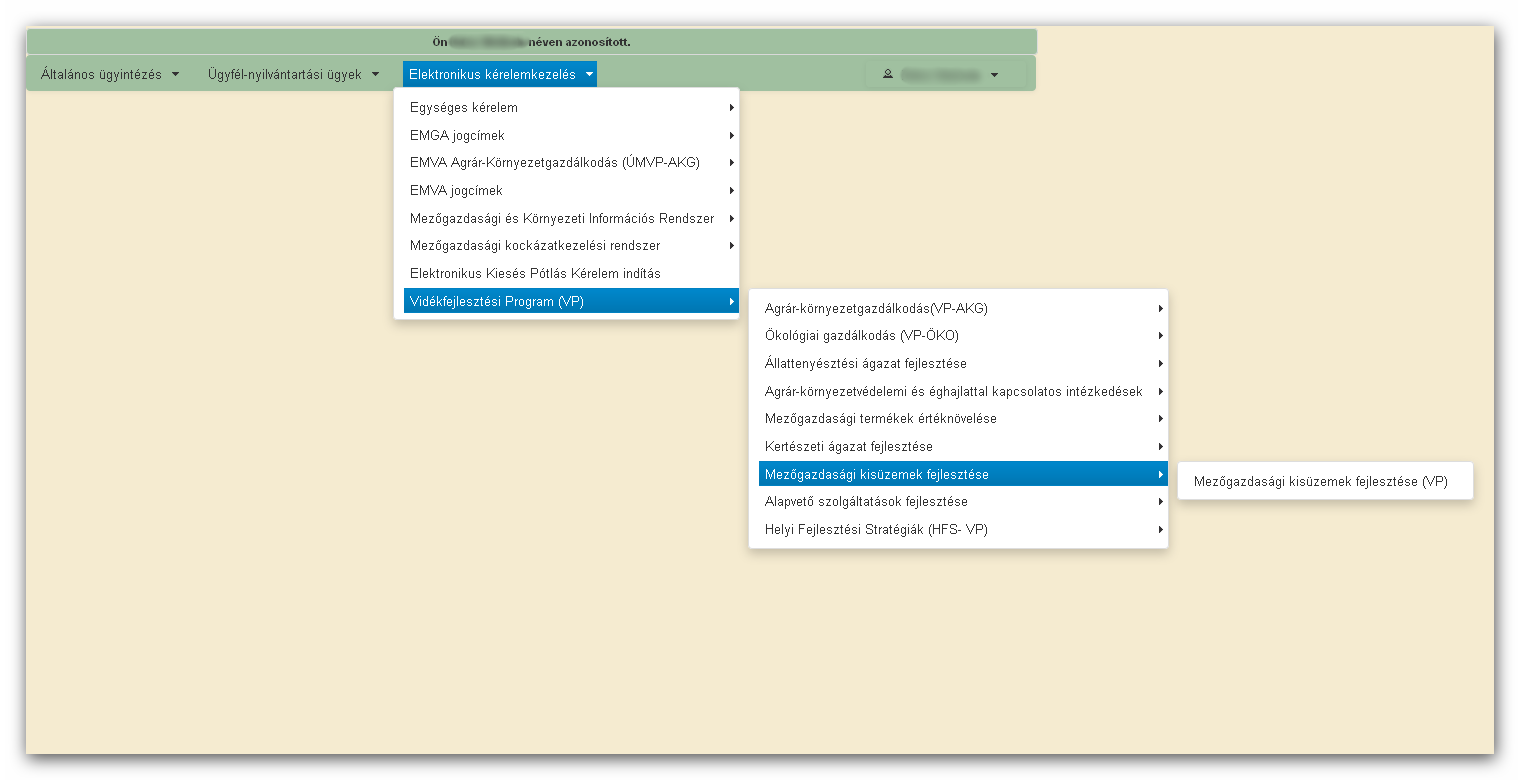
Task: Open the user account dropdown
Action: pos(945,74)
